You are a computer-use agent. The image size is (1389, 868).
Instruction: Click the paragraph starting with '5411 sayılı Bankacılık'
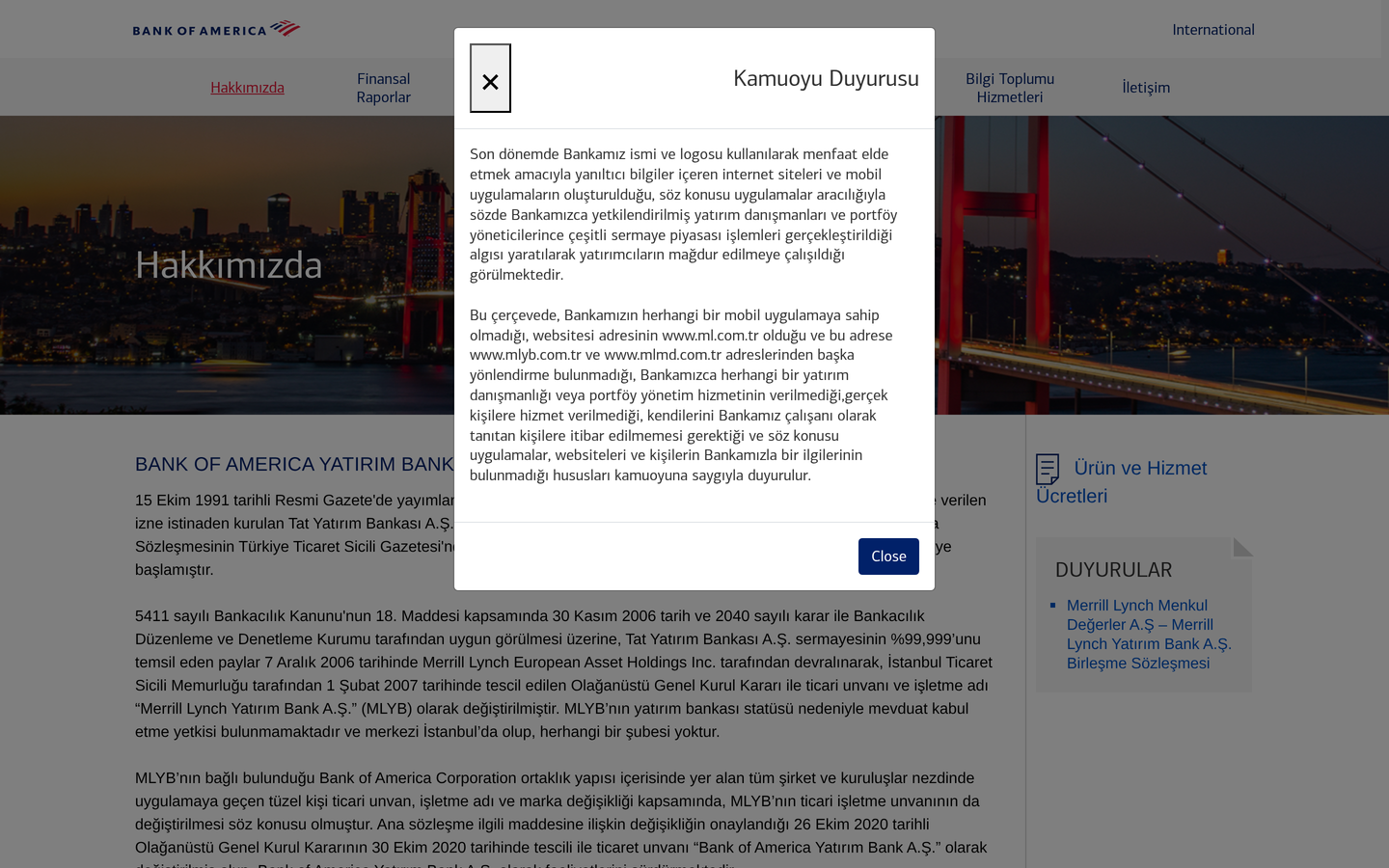click(563, 674)
